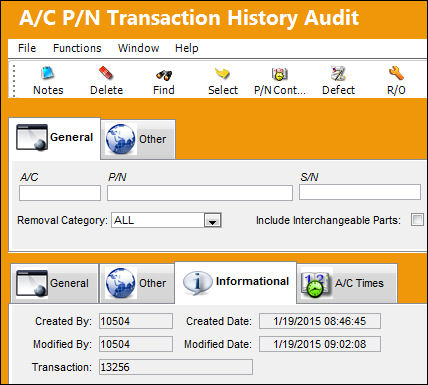Click the Defect toolbar icon
Screen dimensions: 428x385
tap(338, 74)
